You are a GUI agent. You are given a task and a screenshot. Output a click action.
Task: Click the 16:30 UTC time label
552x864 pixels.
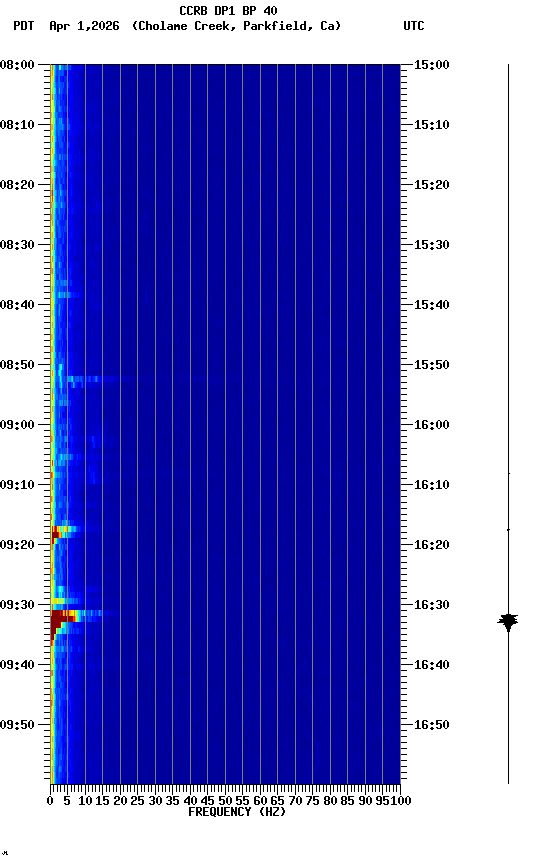[x=432, y=605]
